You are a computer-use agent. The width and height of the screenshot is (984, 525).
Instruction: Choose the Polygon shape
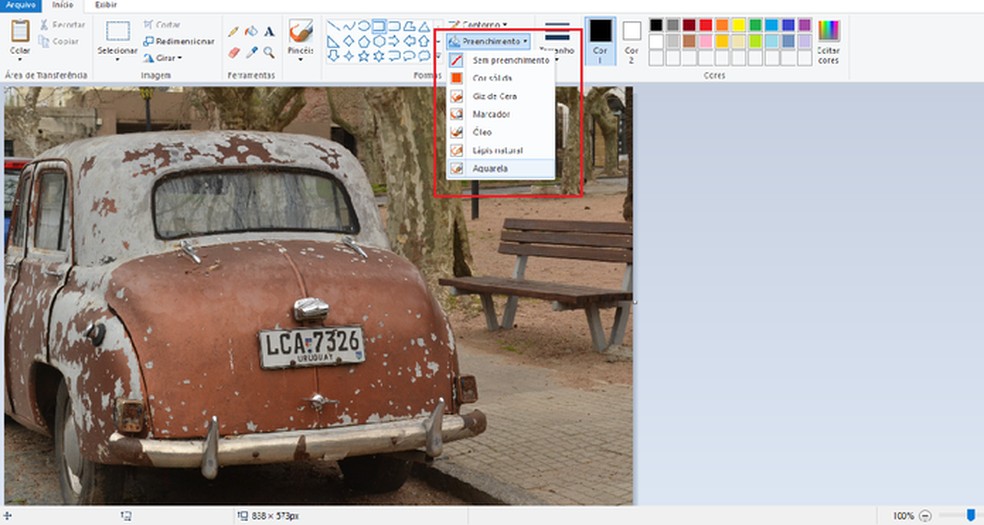coord(409,26)
